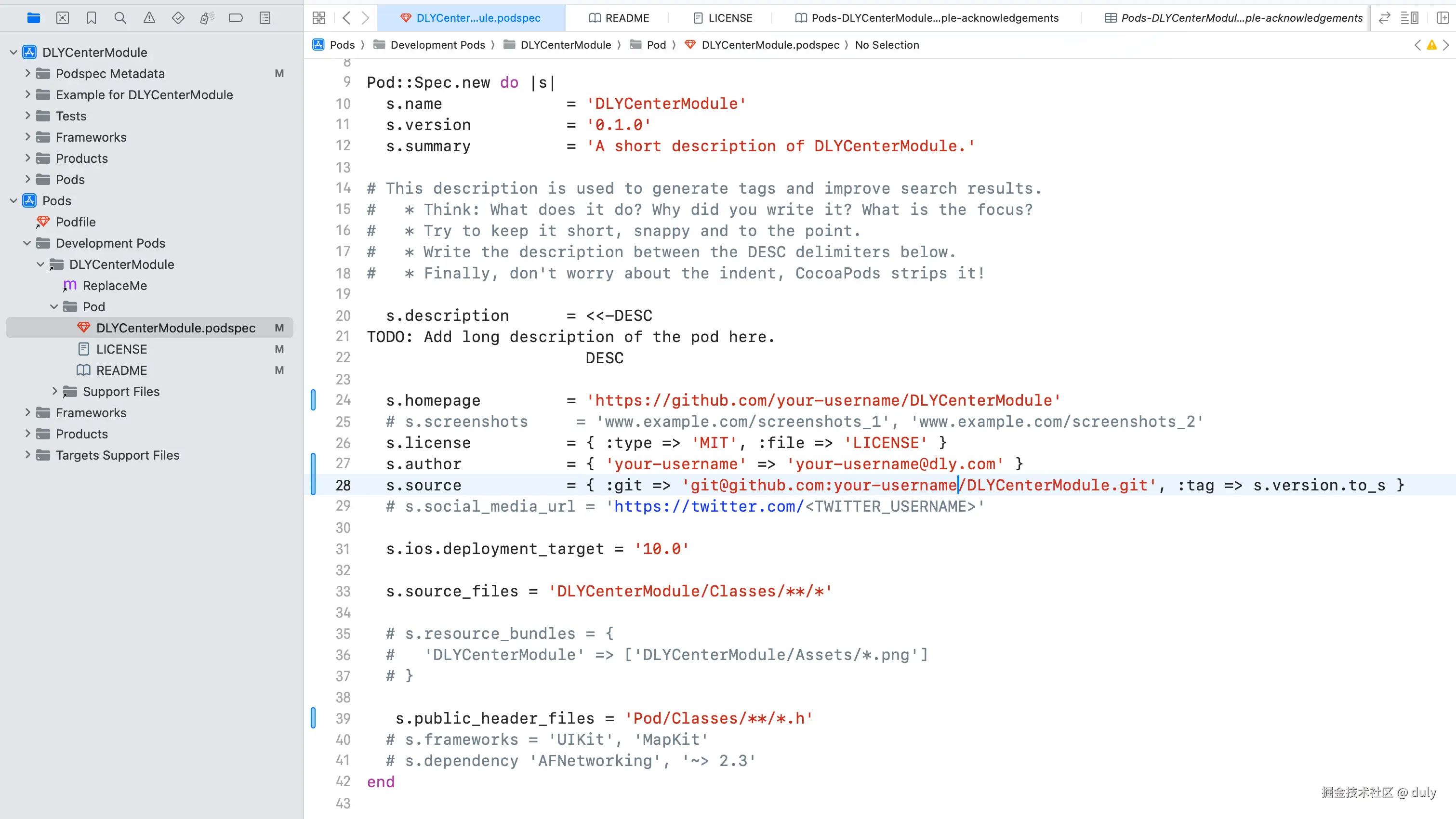Collapse the DLYCenterModule project root
Viewport: 1456px width, 819px height.
click(13, 53)
